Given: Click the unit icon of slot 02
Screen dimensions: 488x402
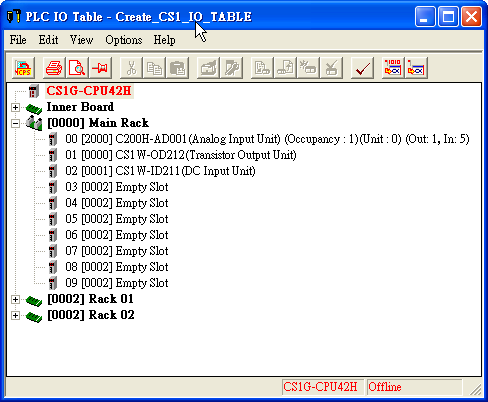Looking at the screenshot, I should pyautogui.click(x=53, y=171).
